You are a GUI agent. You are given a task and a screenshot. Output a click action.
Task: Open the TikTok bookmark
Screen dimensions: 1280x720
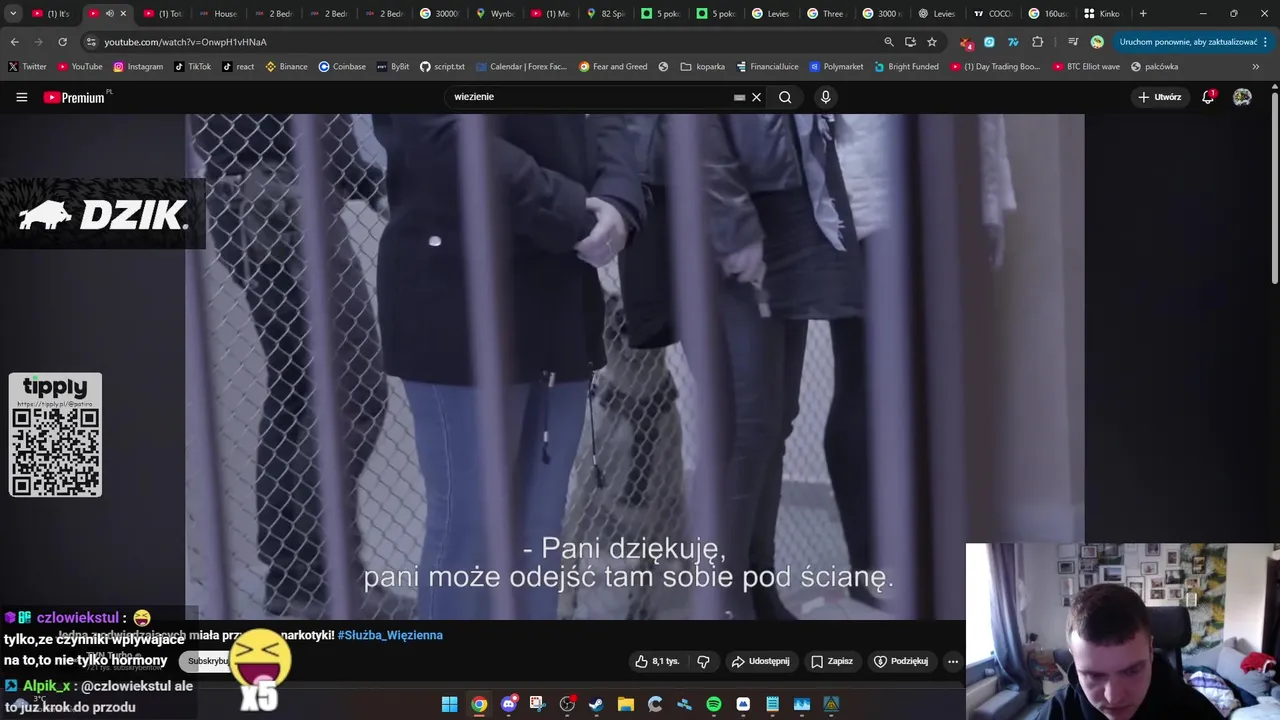[192, 67]
